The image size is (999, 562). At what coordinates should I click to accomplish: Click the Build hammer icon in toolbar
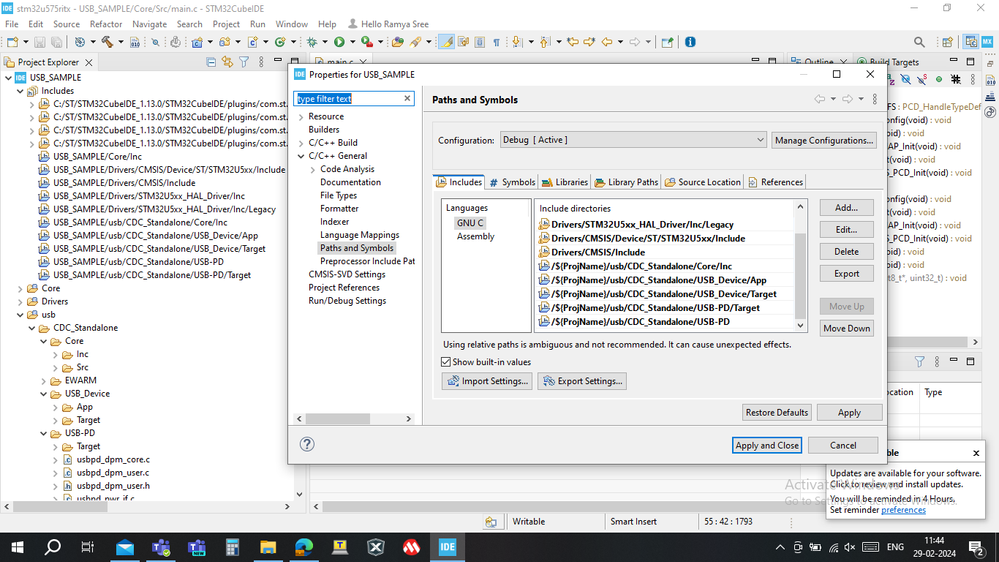[106, 42]
